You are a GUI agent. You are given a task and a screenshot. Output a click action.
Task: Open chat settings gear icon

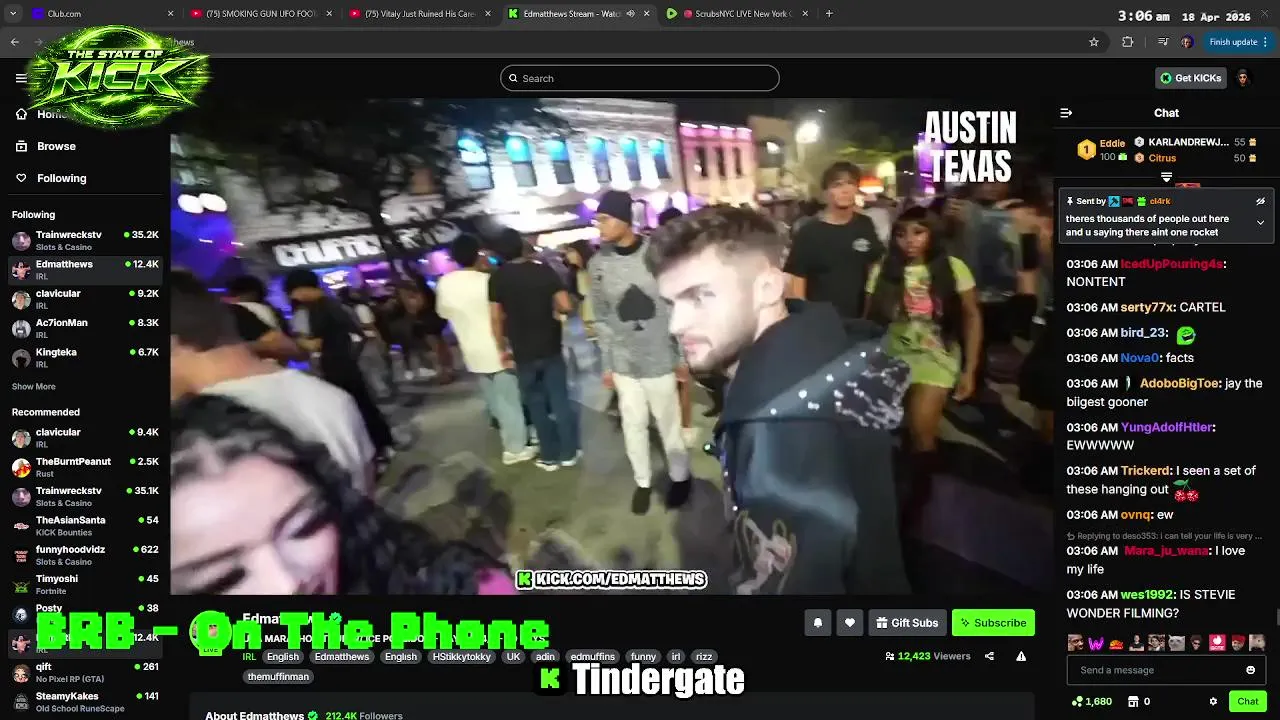1213,701
